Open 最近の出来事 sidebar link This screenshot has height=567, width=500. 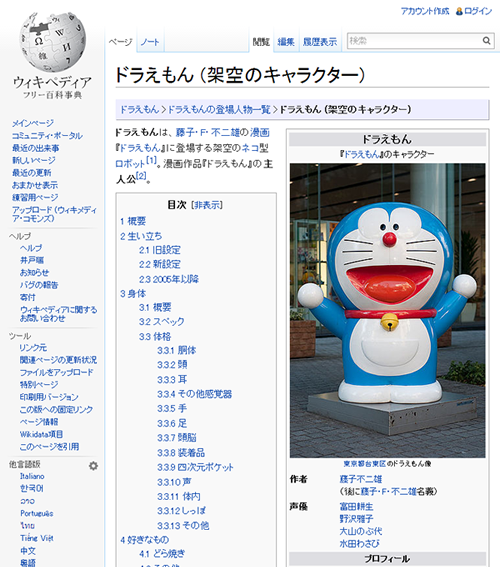[35, 148]
